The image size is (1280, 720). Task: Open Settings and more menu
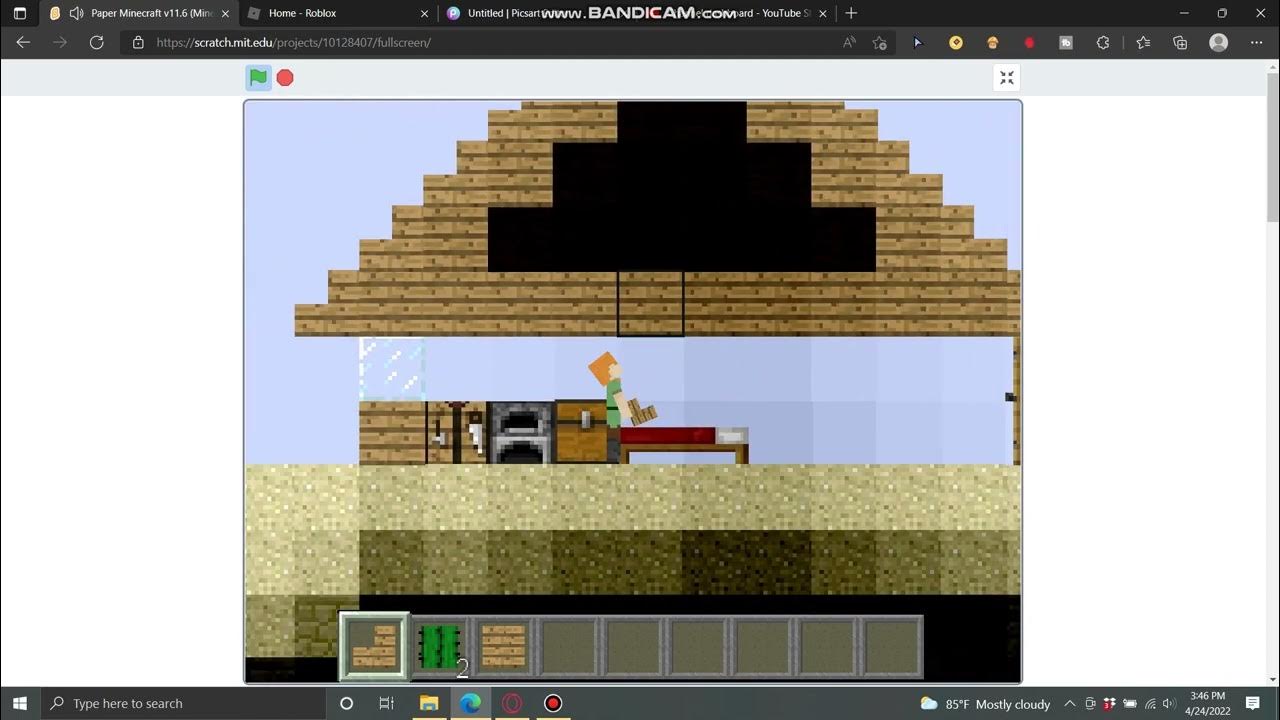(1257, 43)
